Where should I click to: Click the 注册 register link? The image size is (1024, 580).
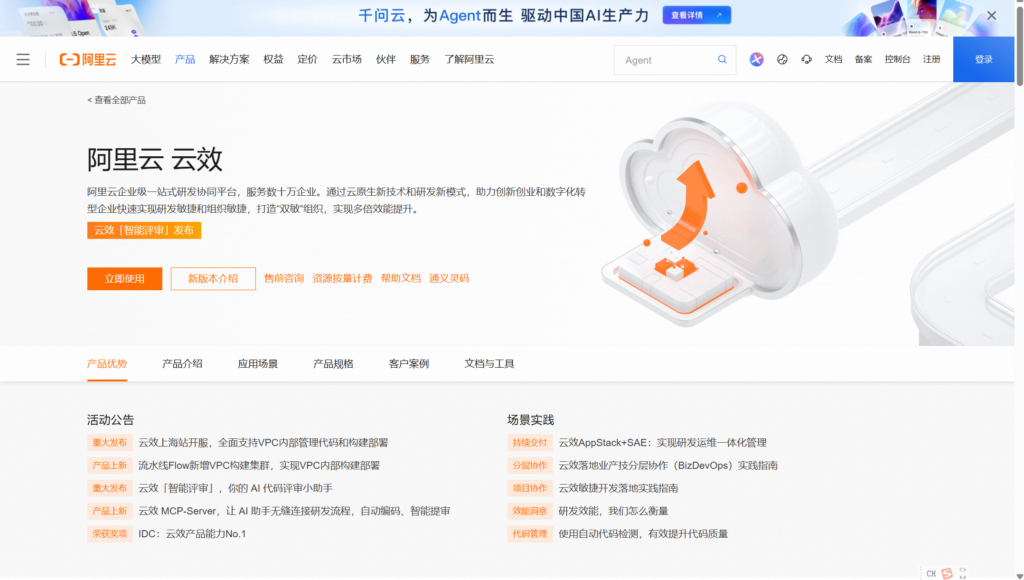tap(931, 59)
